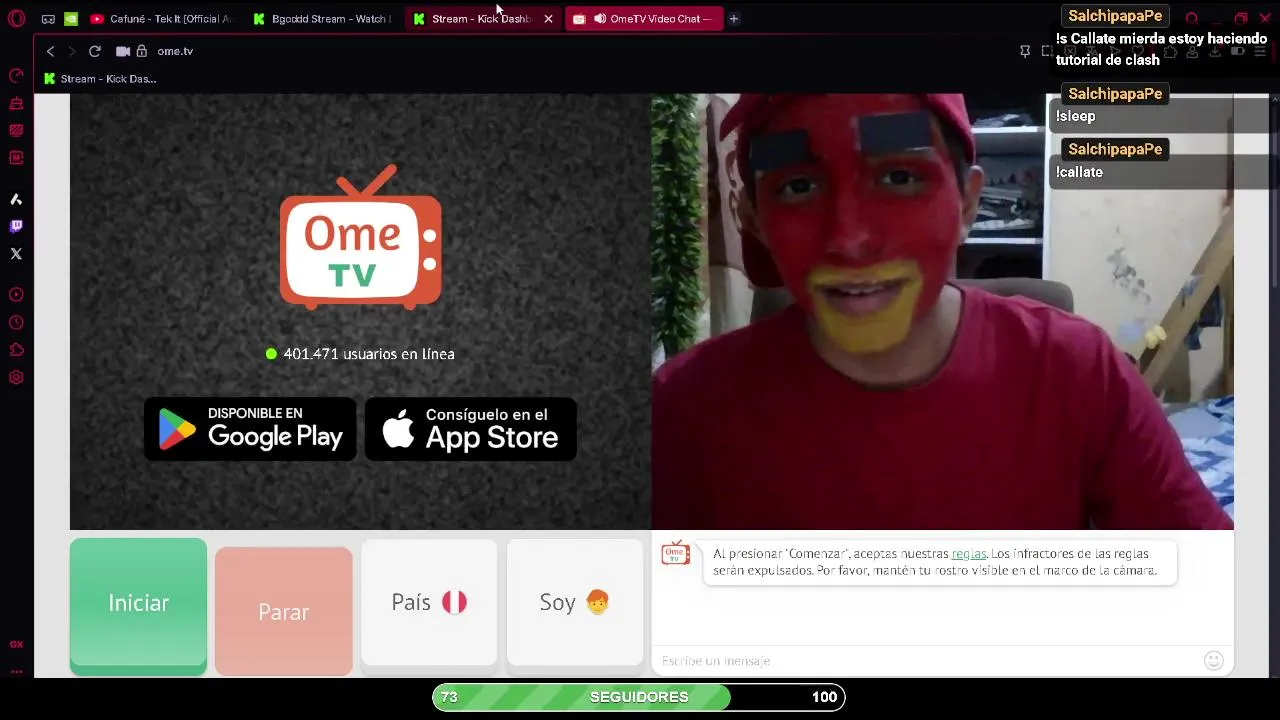1280x720 pixels.
Task: Click the pin icon in browser toolbar
Action: point(1025,51)
